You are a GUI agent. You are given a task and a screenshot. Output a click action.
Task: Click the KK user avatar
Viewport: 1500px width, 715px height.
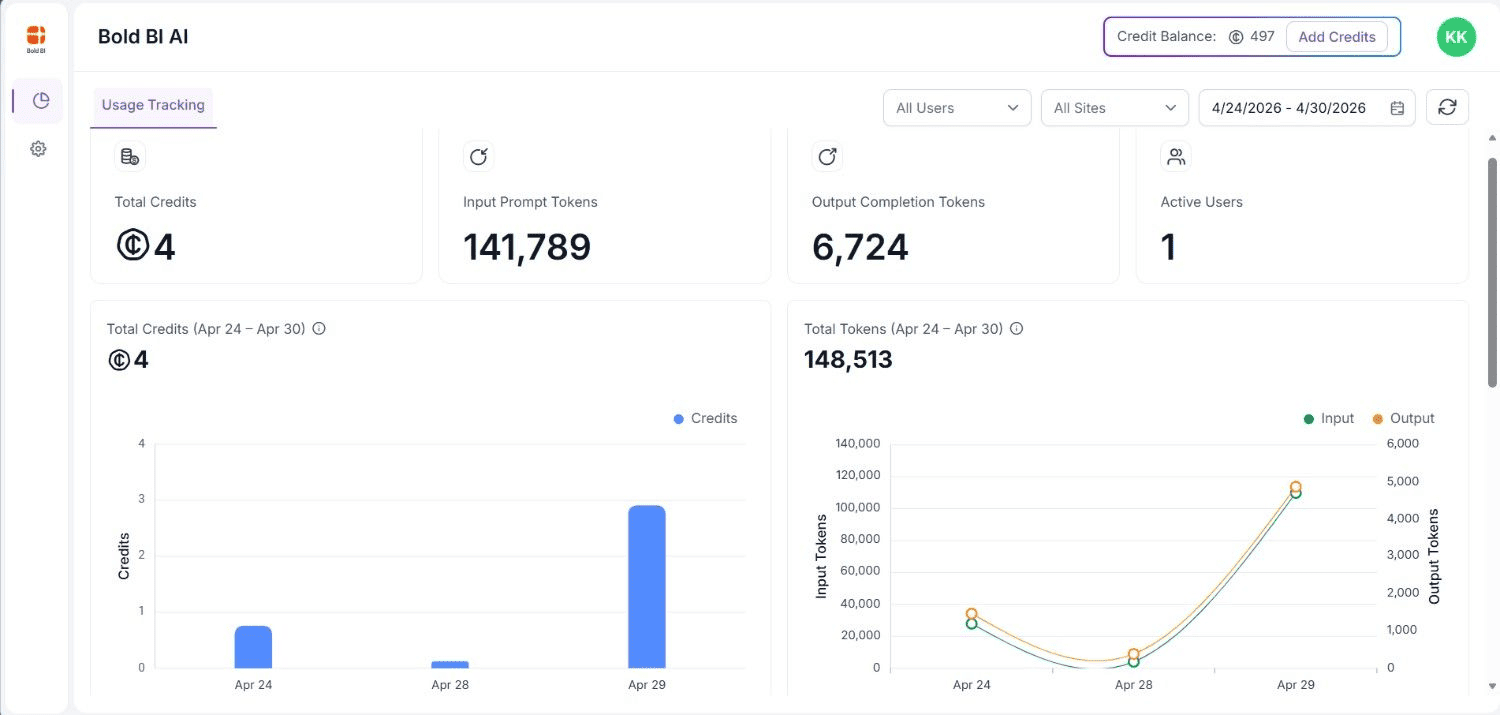tap(1456, 37)
